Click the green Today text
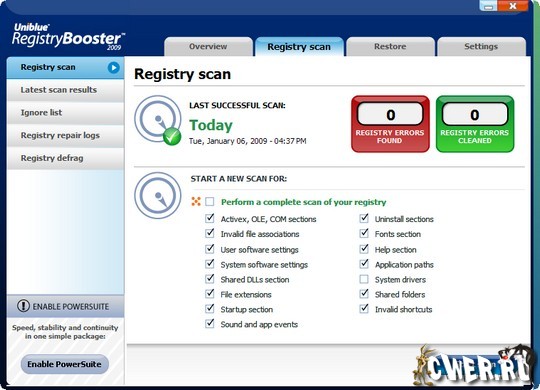Image resolution: width=540 pixels, height=390 pixels. point(211,125)
